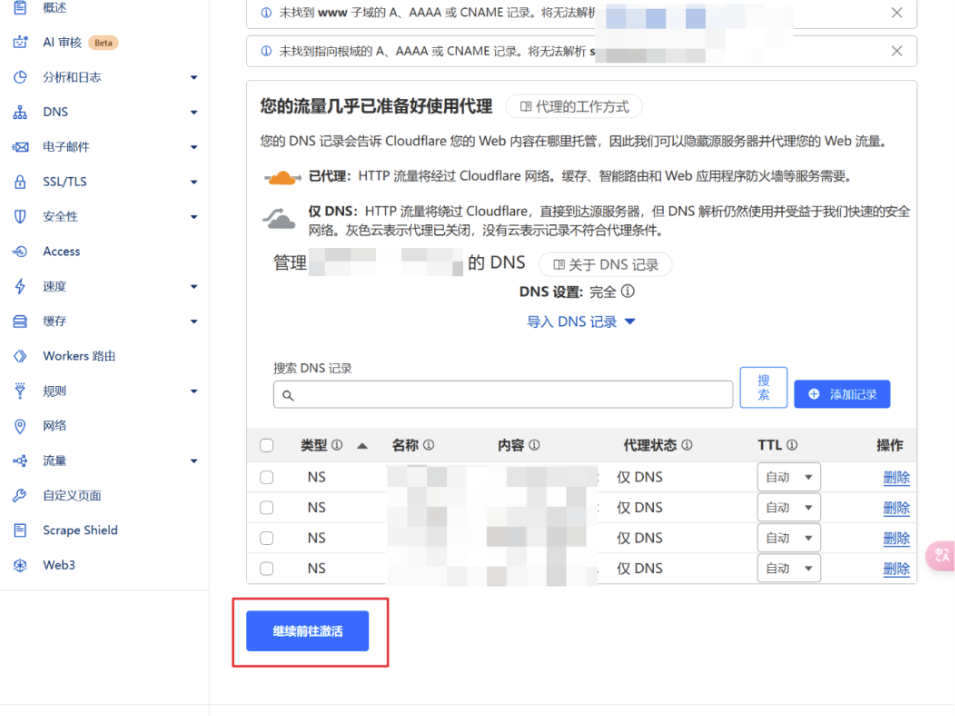The width and height of the screenshot is (955, 716).
Task: Expand the SSL/TLS submenu arrow
Action: 194,182
